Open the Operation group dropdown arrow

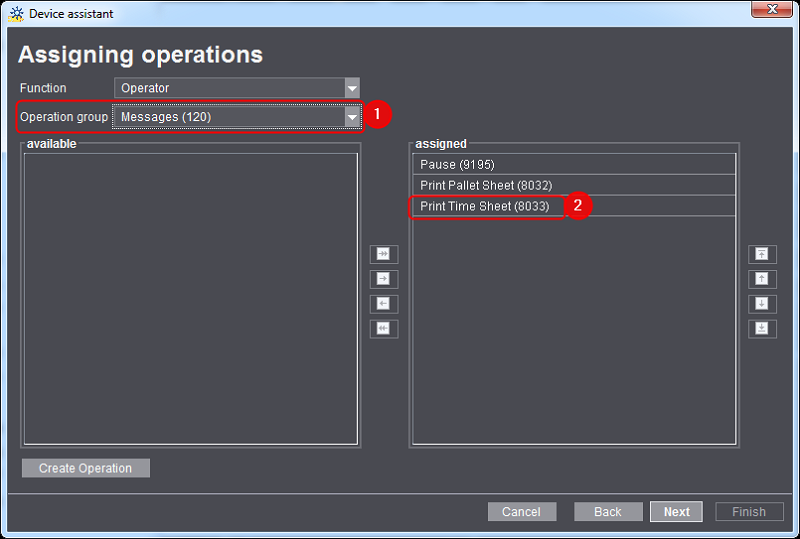coord(352,117)
